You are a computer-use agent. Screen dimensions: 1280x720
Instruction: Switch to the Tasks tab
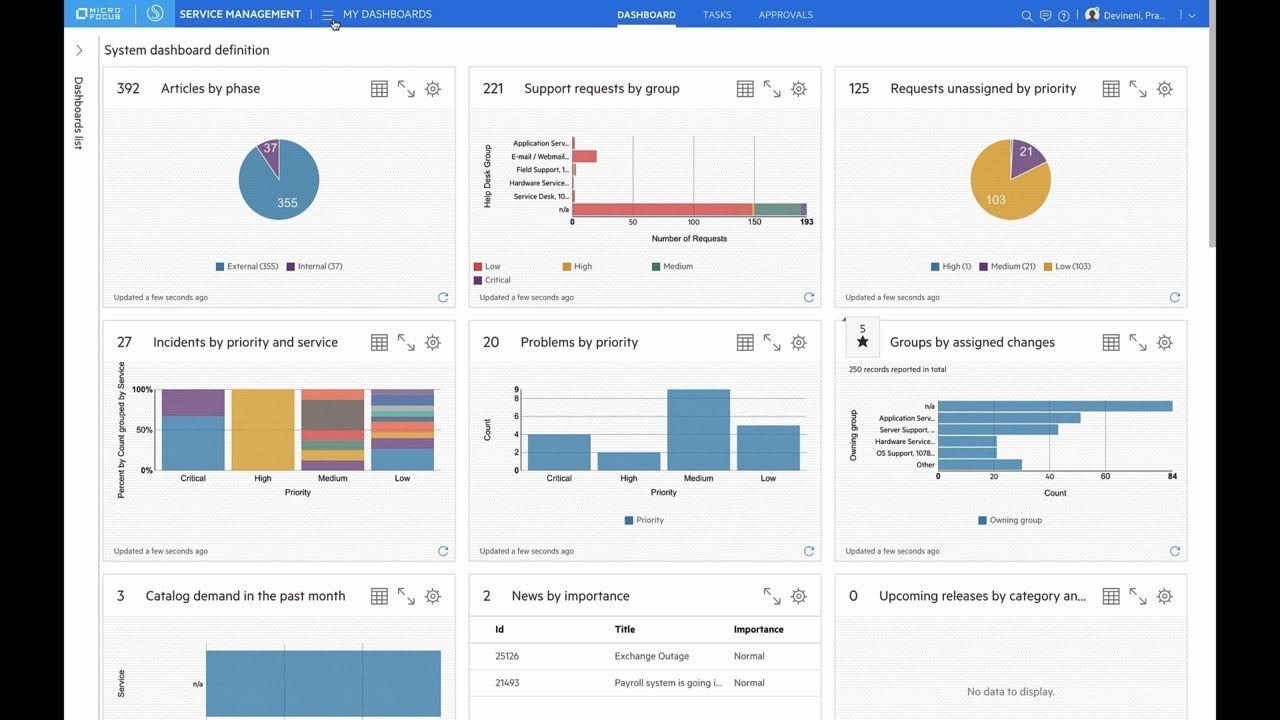717,15
